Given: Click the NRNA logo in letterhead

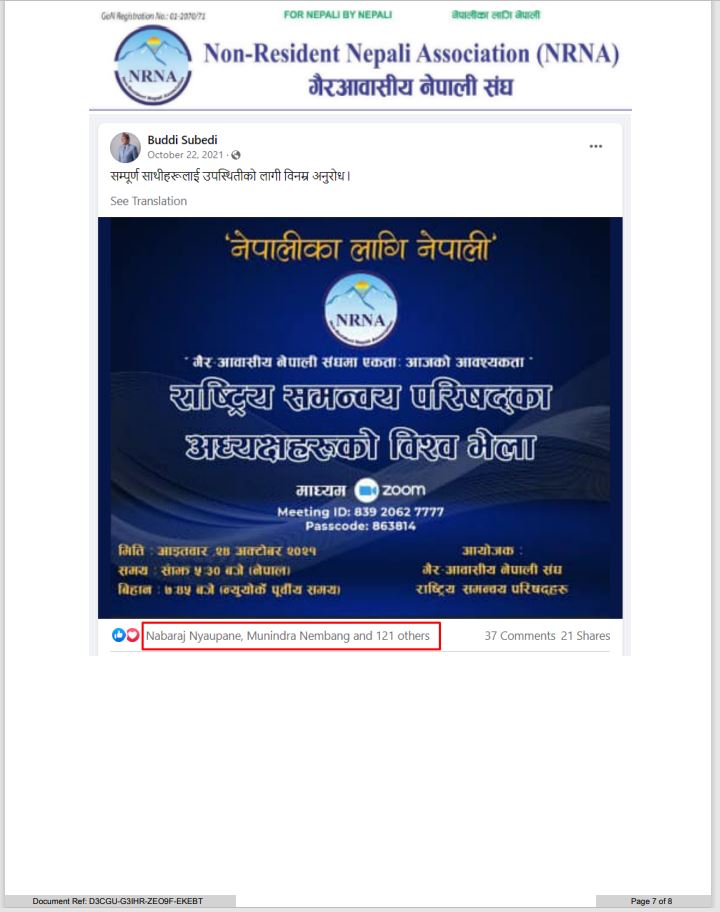Looking at the screenshot, I should [153, 66].
